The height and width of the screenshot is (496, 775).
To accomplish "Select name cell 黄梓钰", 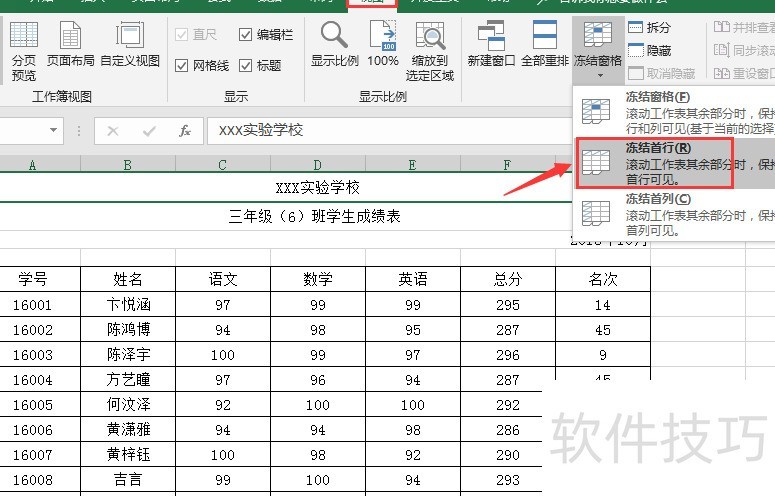I will [128, 455].
